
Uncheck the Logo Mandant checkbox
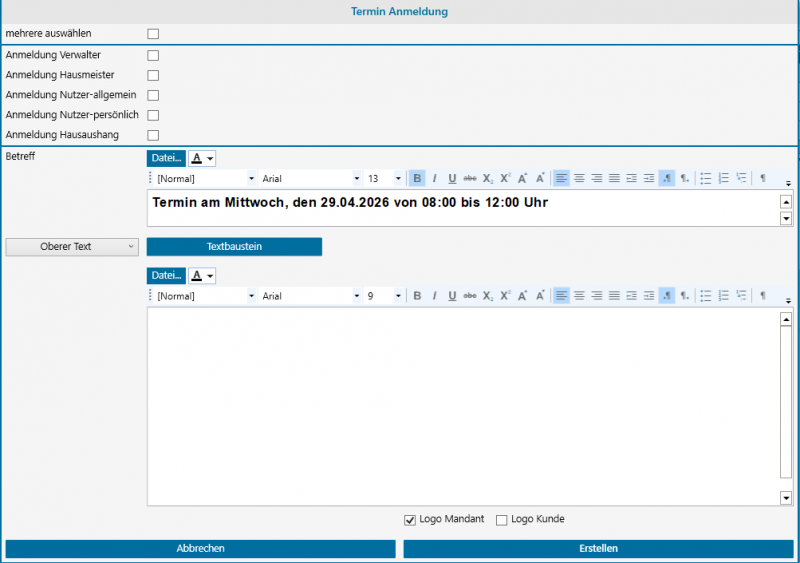click(x=410, y=520)
